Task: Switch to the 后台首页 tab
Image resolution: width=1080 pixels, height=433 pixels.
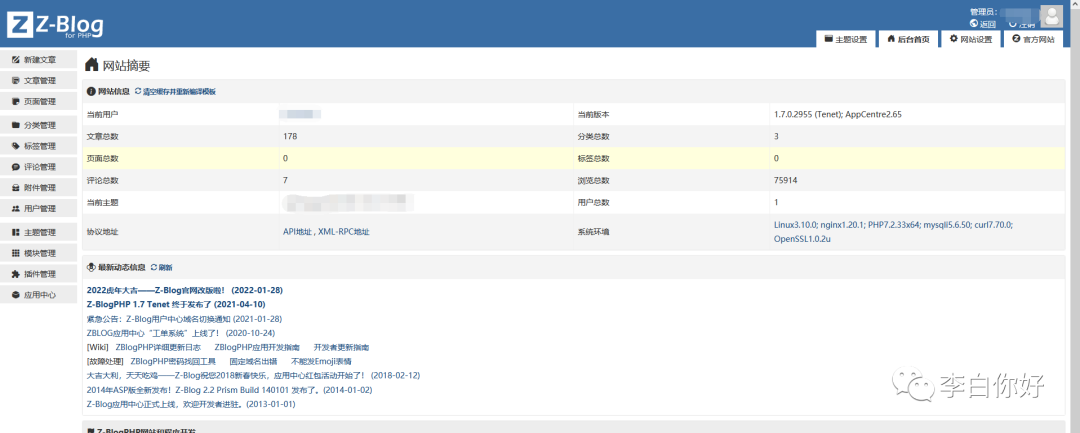Action: pos(908,39)
